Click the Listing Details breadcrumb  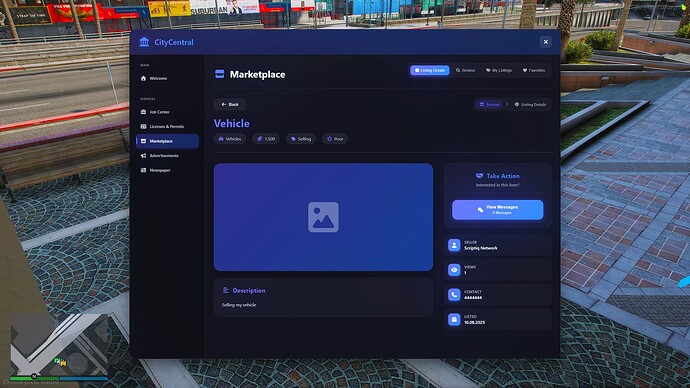pos(530,104)
